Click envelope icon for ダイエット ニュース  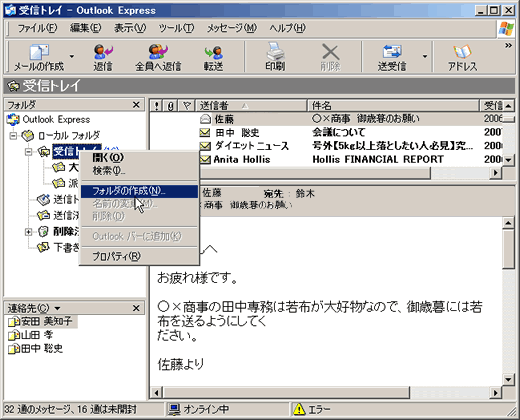(x=205, y=146)
